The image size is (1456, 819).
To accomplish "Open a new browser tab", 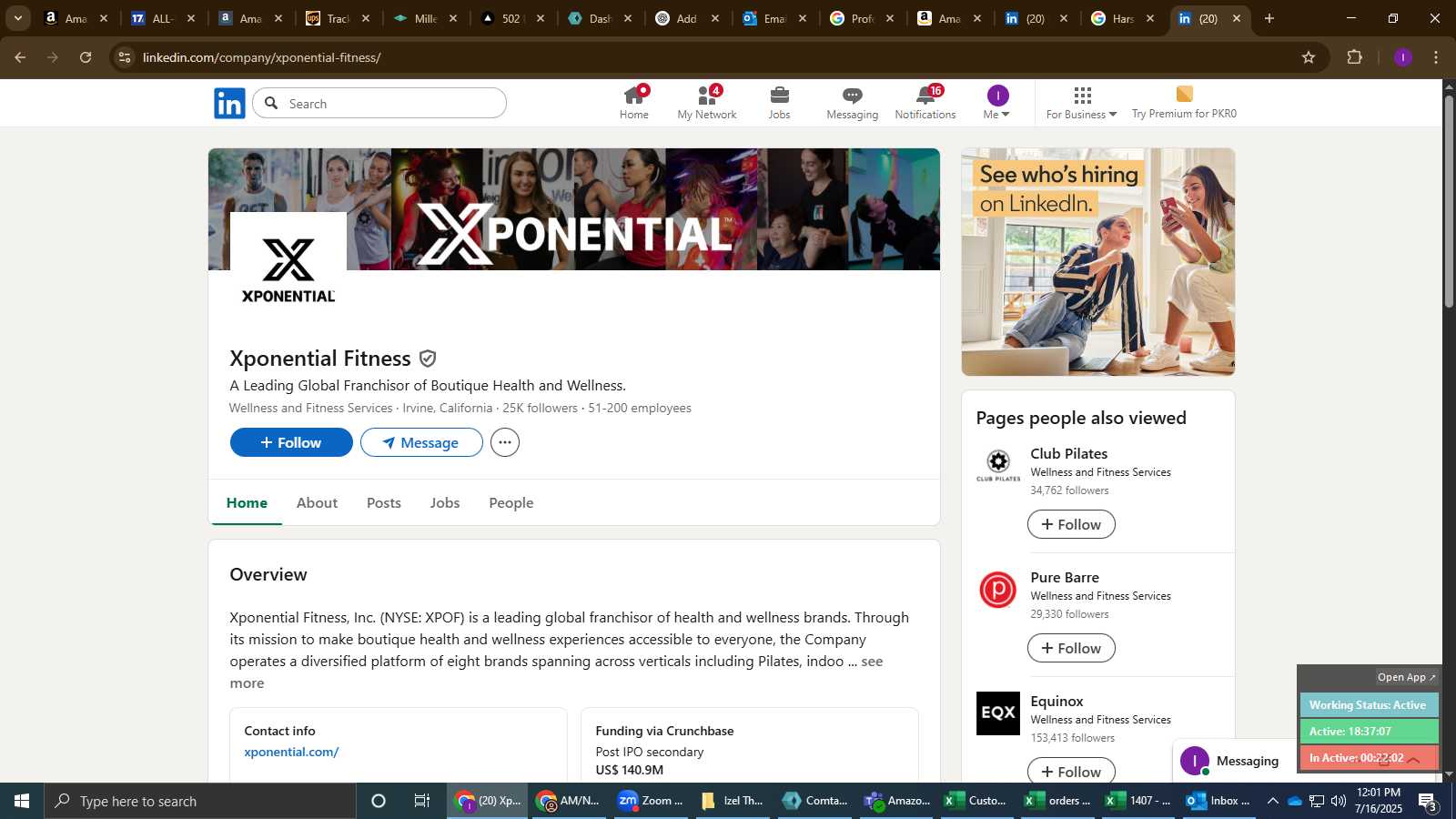I will [1269, 18].
